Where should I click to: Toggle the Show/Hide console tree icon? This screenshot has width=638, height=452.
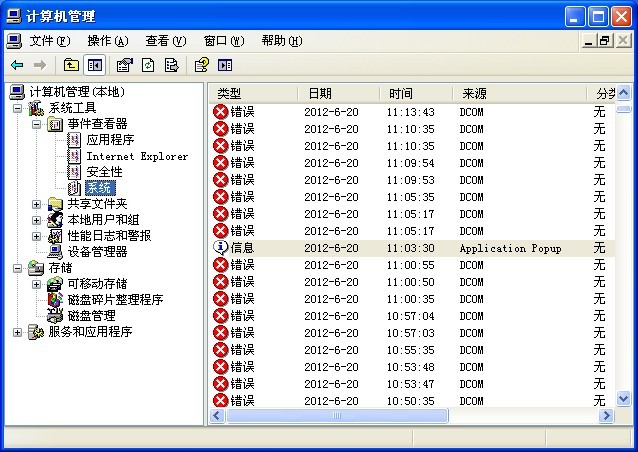click(x=94, y=65)
